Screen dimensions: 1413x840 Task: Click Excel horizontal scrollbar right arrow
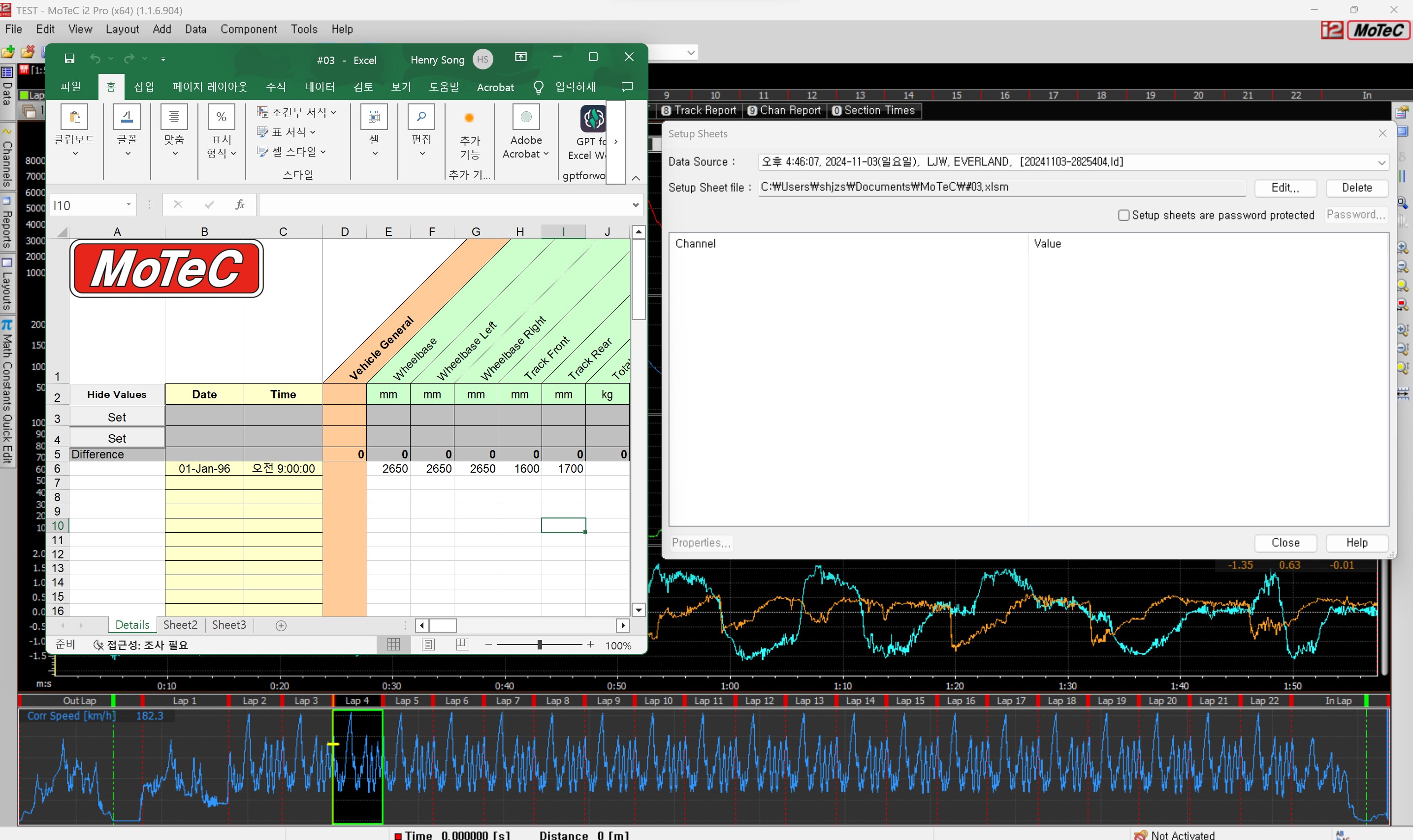[623, 625]
